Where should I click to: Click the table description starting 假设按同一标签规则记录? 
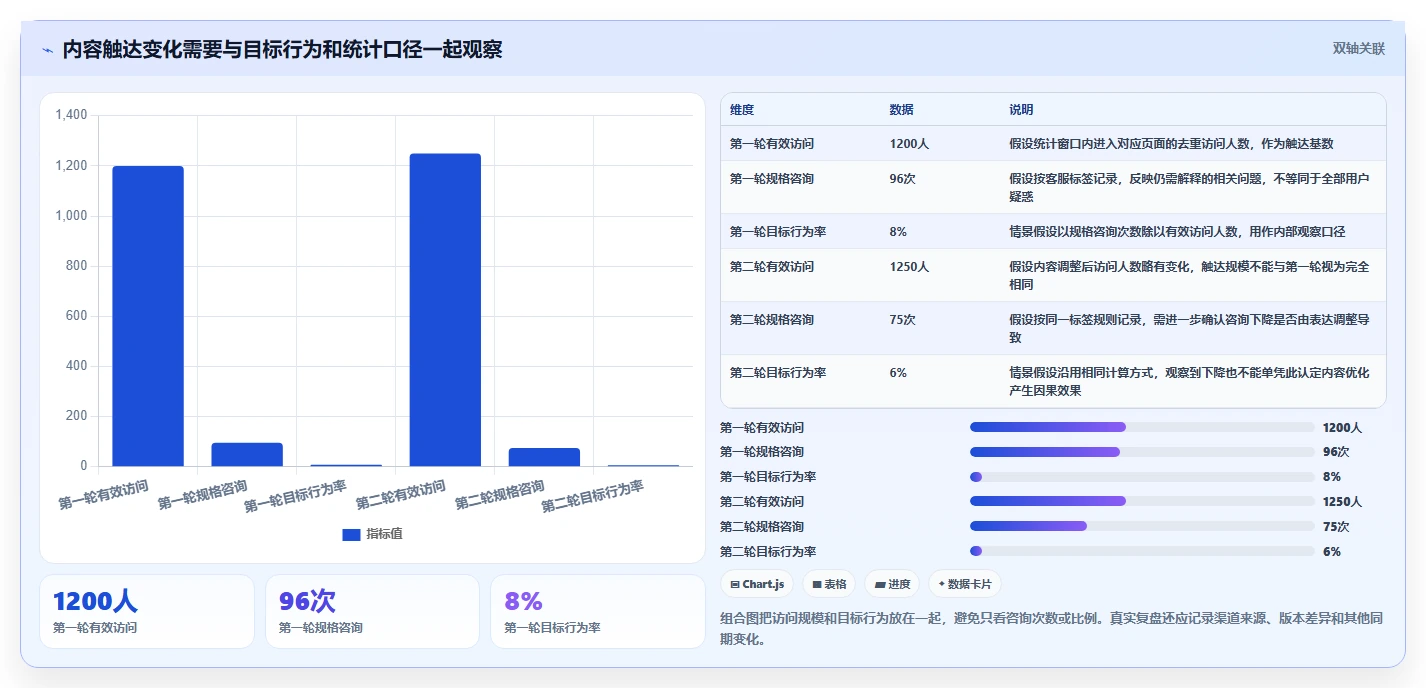pos(1189,329)
